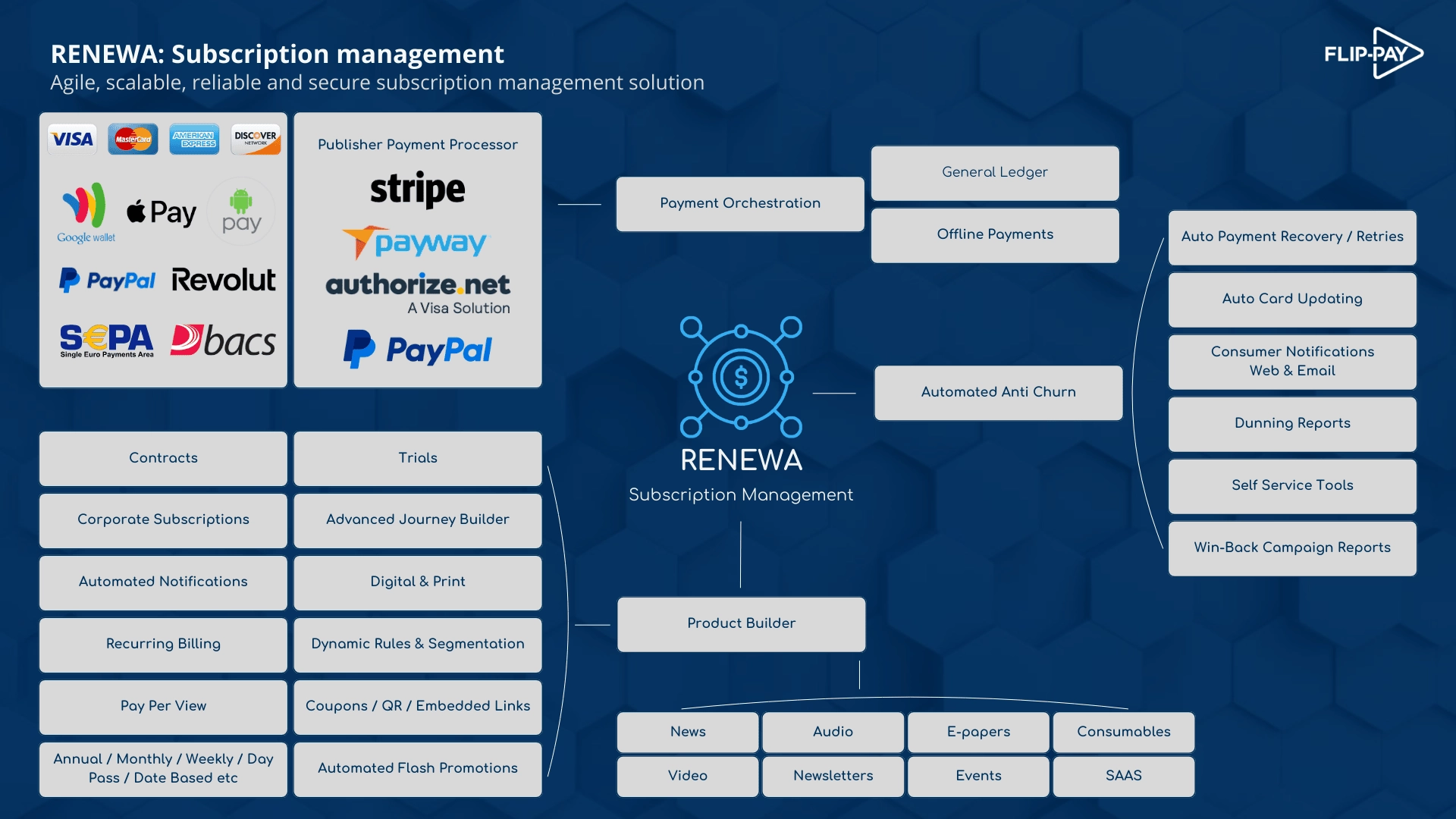Click Annual / Monthly / Weekly / Day Pass box

(163, 769)
